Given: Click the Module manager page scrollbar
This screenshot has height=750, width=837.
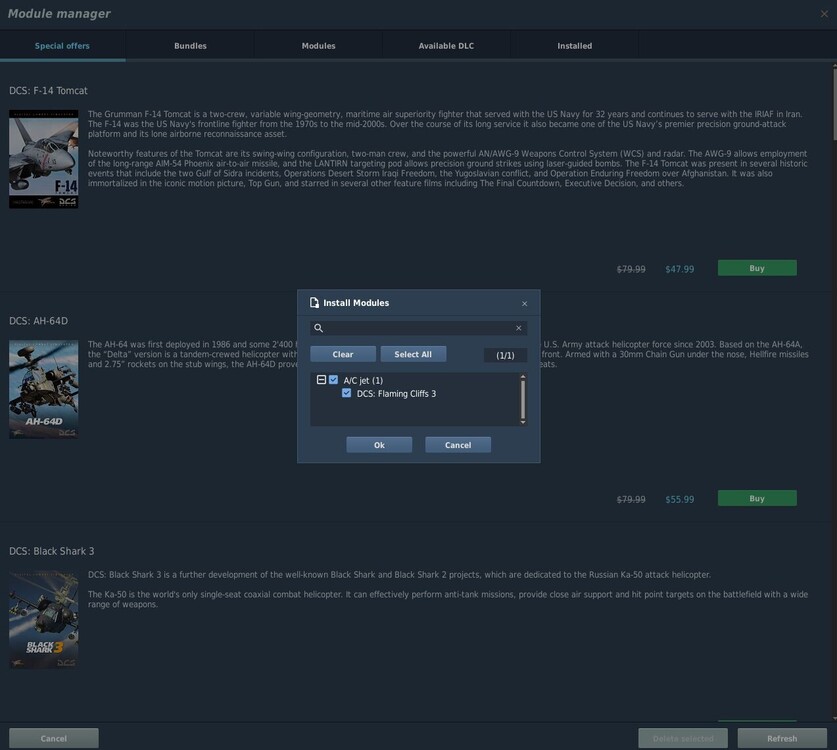Looking at the screenshot, I should pos(834,102).
